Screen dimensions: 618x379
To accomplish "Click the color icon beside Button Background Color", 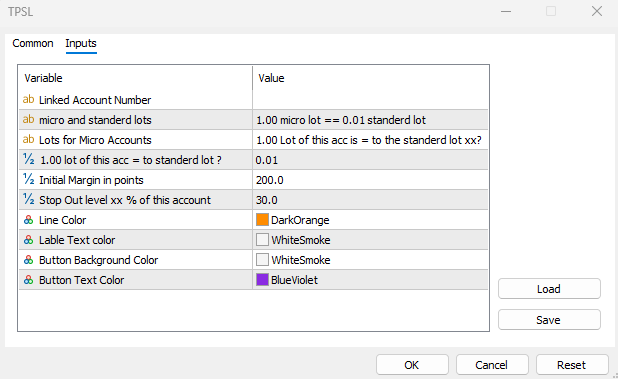I will click(x=28, y=260).
